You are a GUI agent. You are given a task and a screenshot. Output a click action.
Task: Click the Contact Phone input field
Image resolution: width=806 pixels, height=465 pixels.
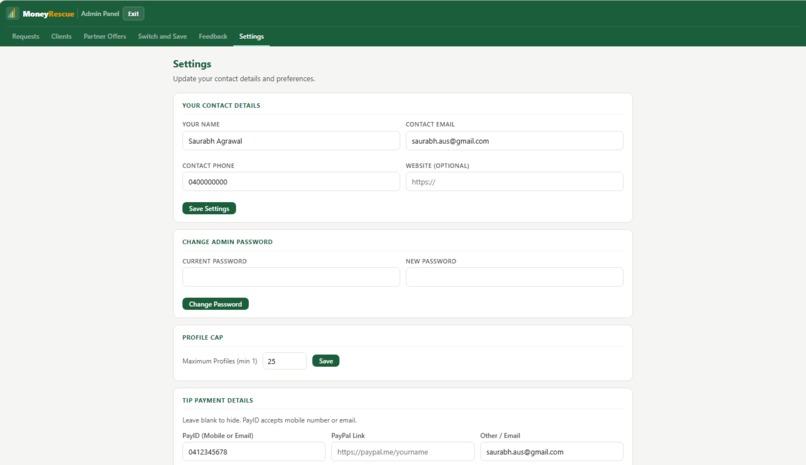[291, 181]
